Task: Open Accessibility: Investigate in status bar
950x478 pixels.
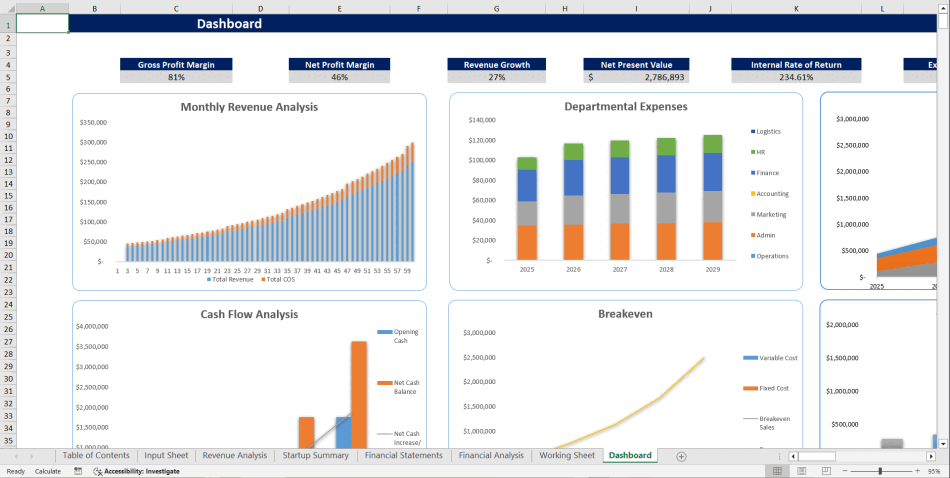Action: coord(136,471)
